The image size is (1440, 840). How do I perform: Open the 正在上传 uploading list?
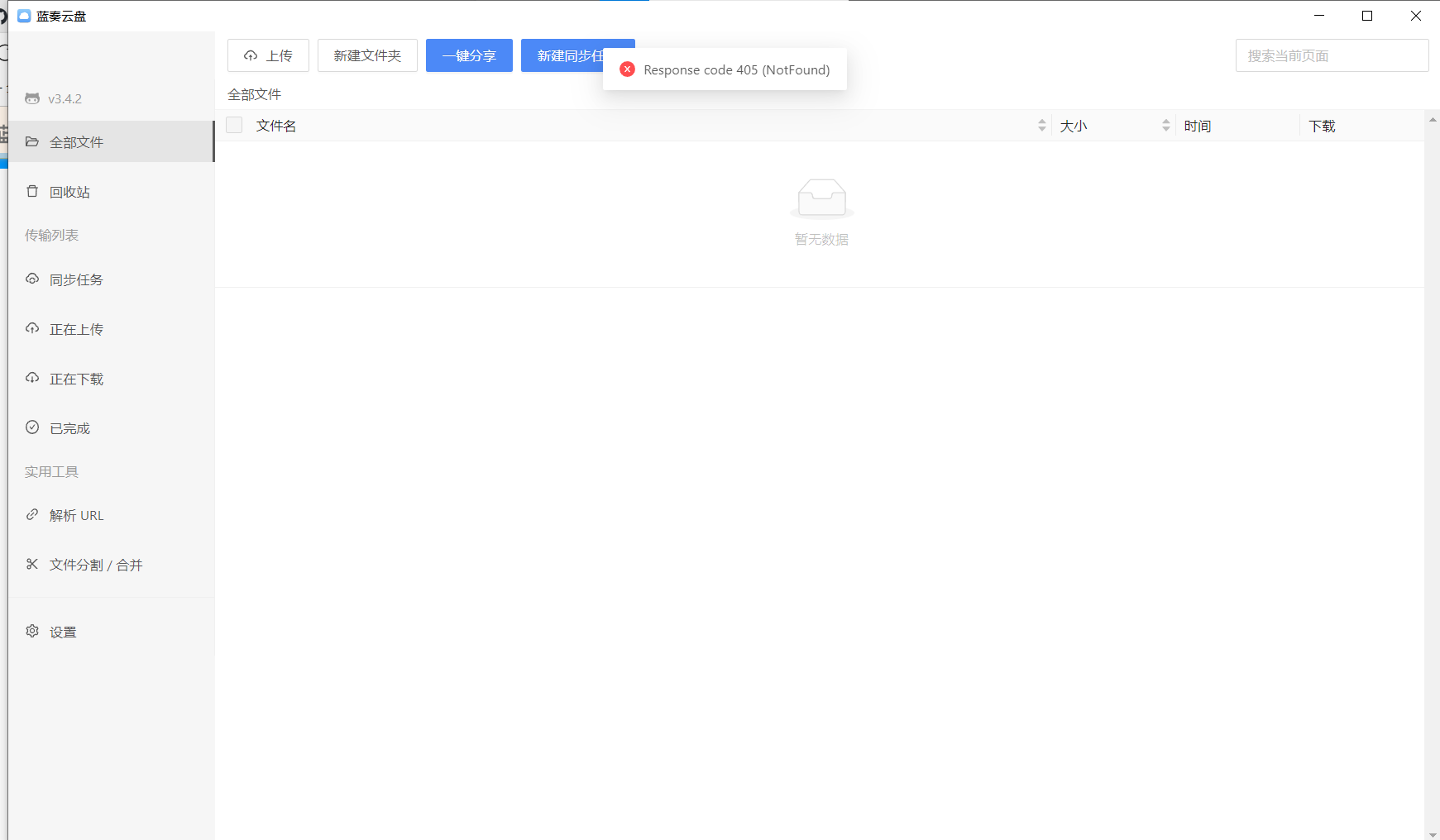coord(75,329)
